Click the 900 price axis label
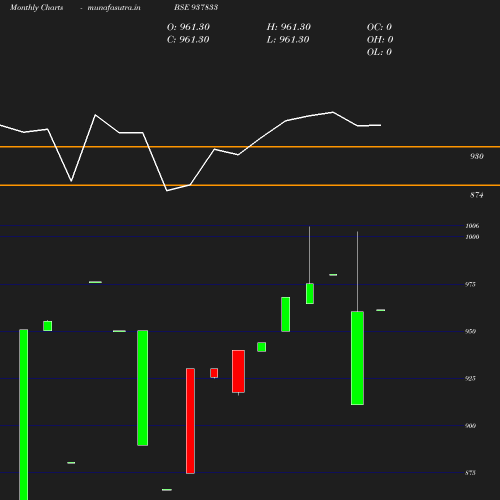This screenshot has width=500, height=500. click(x=470, y=426)
